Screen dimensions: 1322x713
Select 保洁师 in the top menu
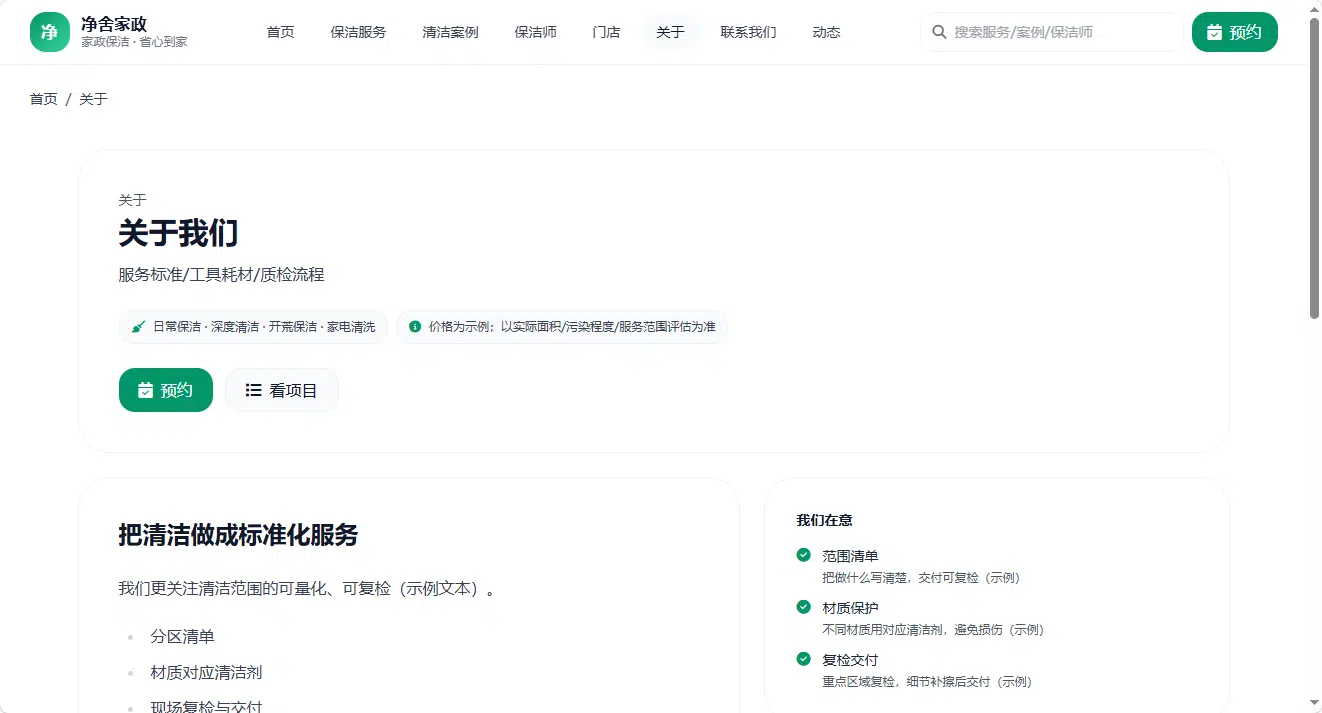[x=536, y=32]
